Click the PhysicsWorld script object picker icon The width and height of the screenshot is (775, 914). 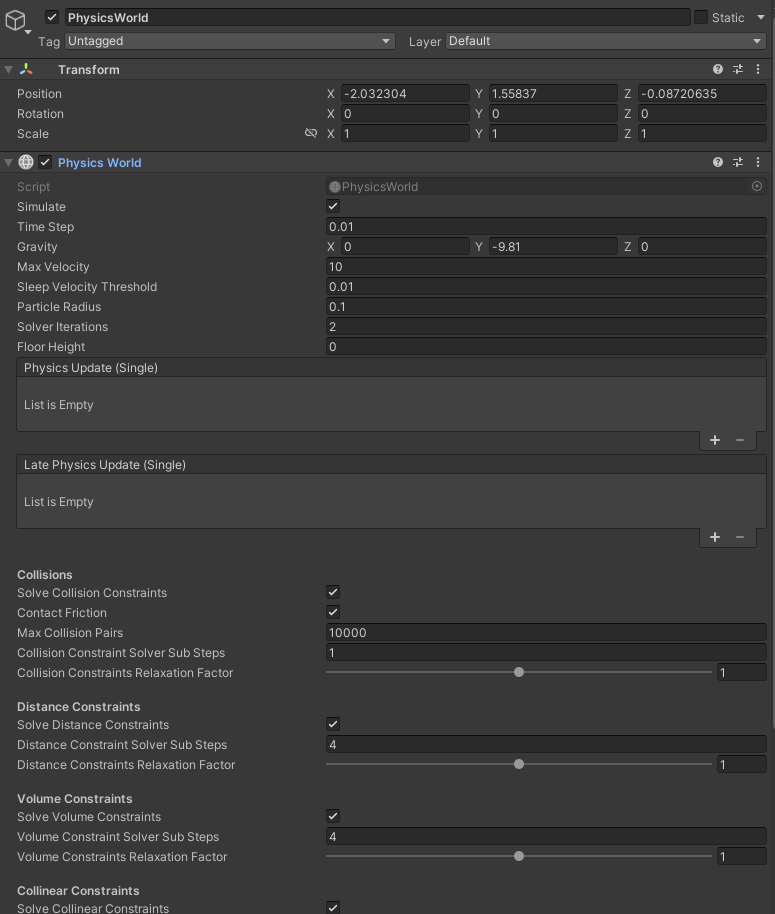757,187
